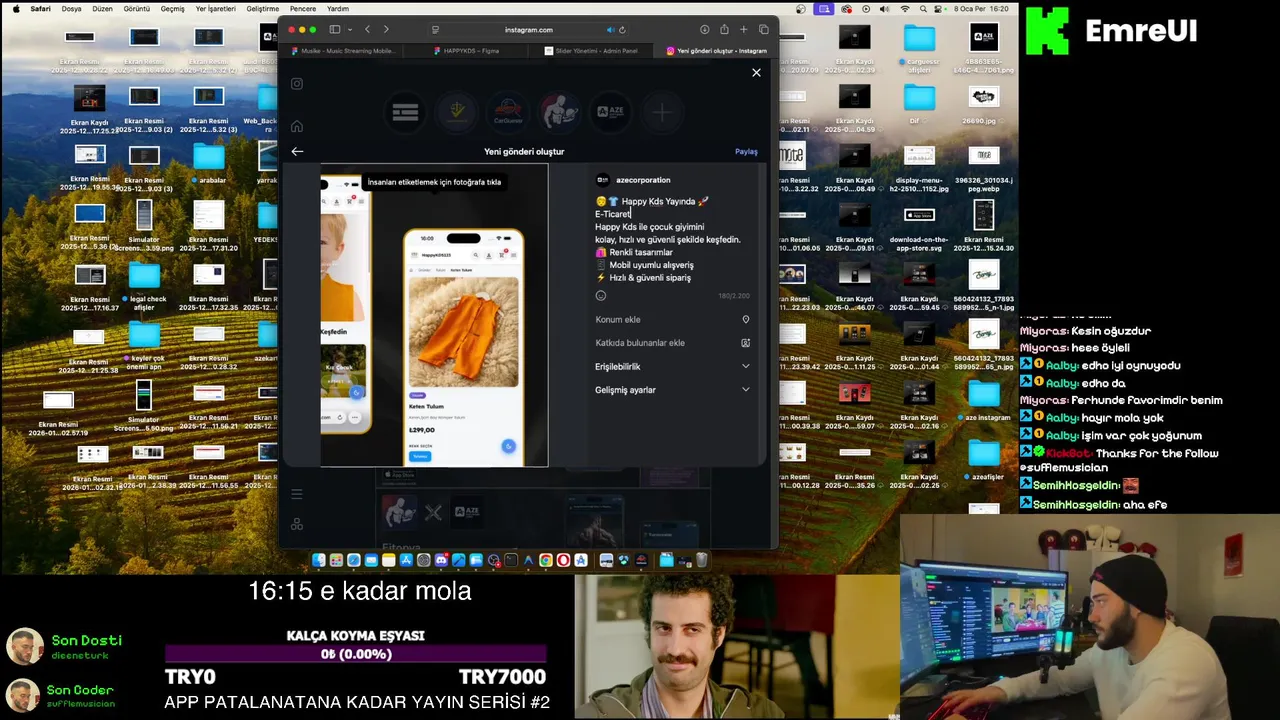Open System Settings from the Dock
Viewport: 1280px width, 720px height.
click(x=423, y=560)
